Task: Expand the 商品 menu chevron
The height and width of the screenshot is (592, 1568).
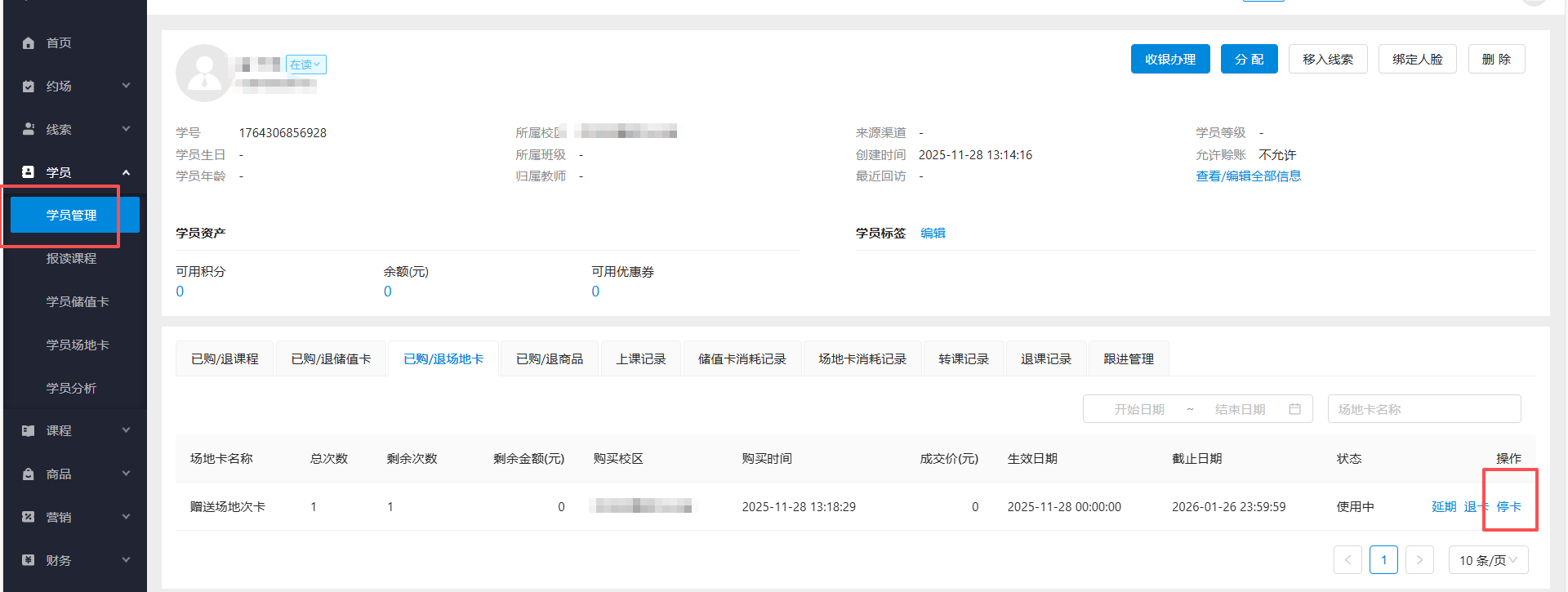Action: [126, 474]
